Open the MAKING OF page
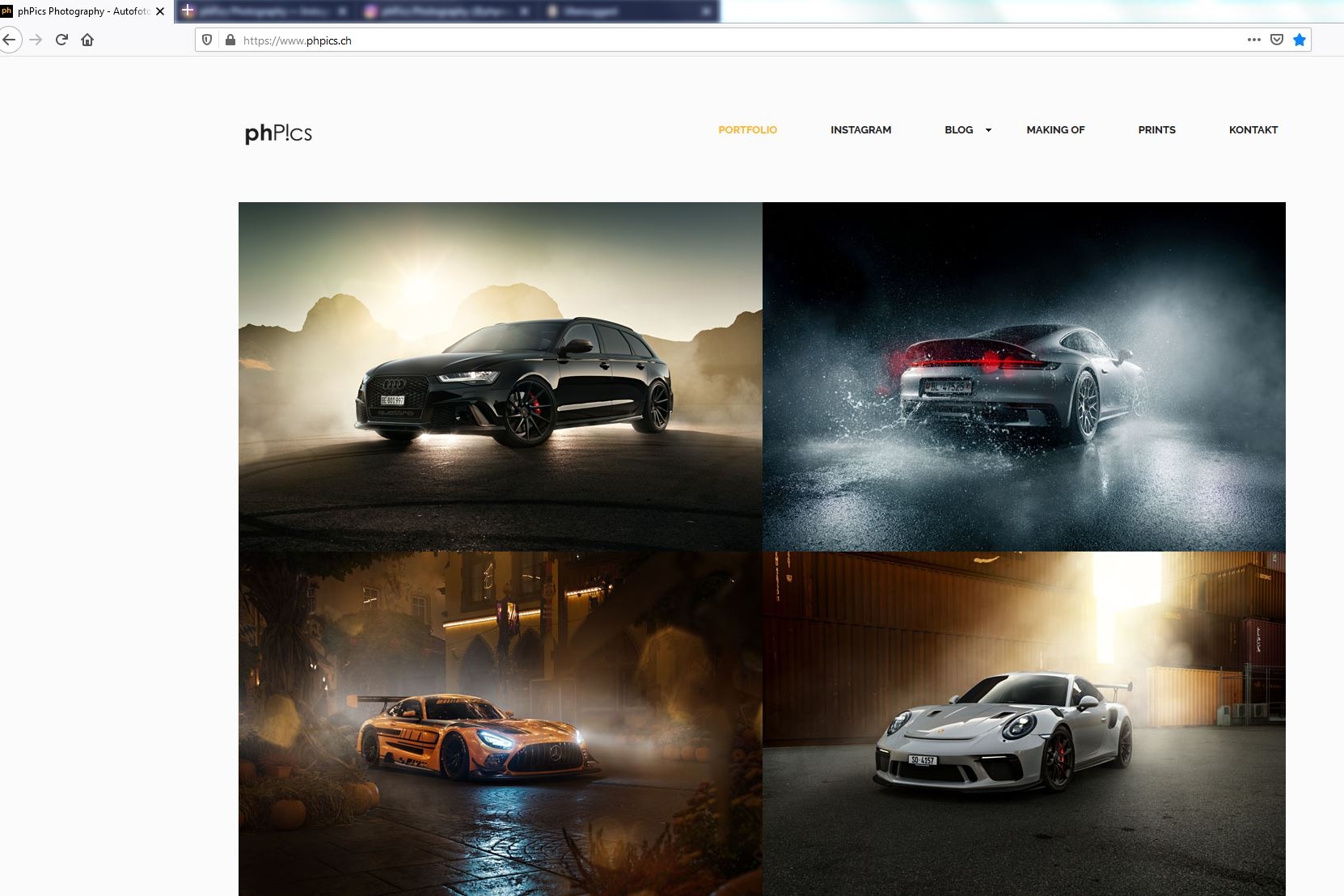 (x=1055, y=129)
